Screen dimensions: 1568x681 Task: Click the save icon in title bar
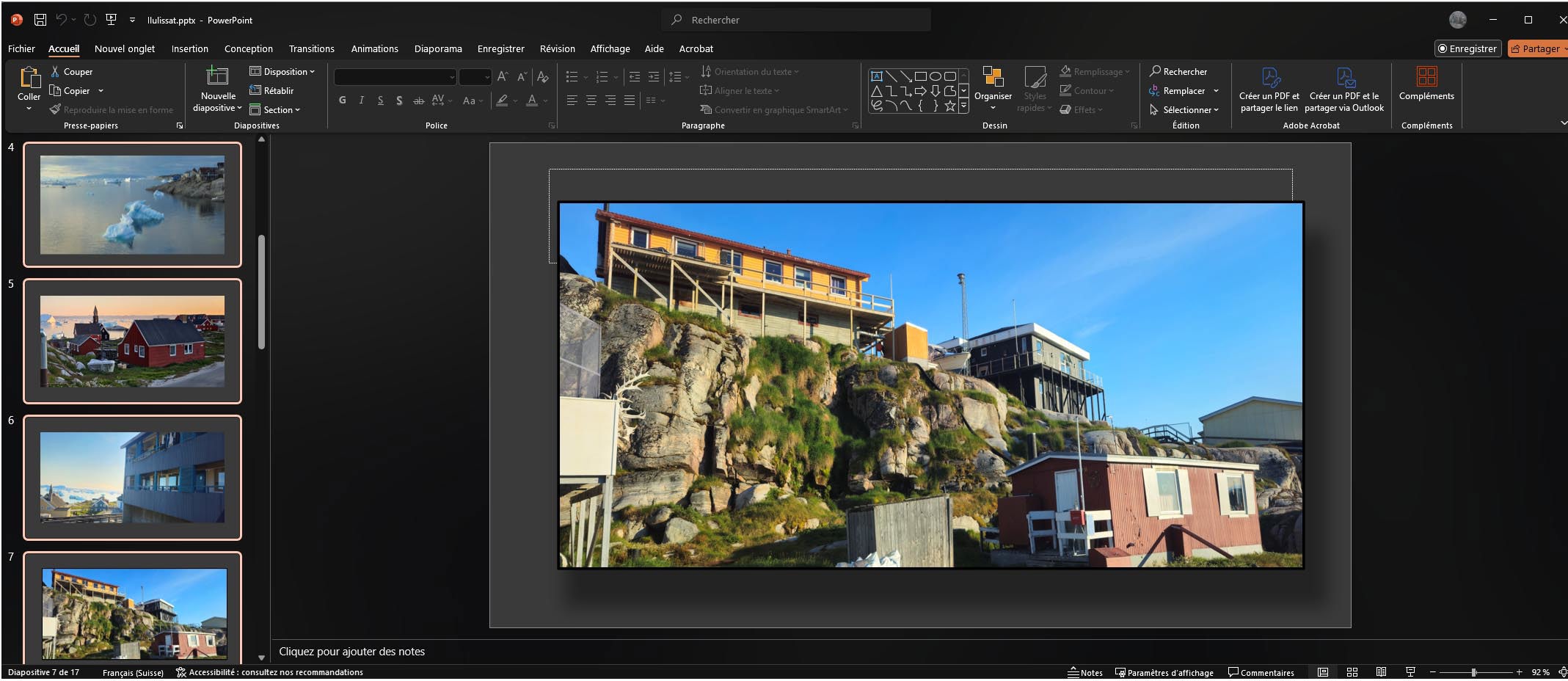coord(40,20)
